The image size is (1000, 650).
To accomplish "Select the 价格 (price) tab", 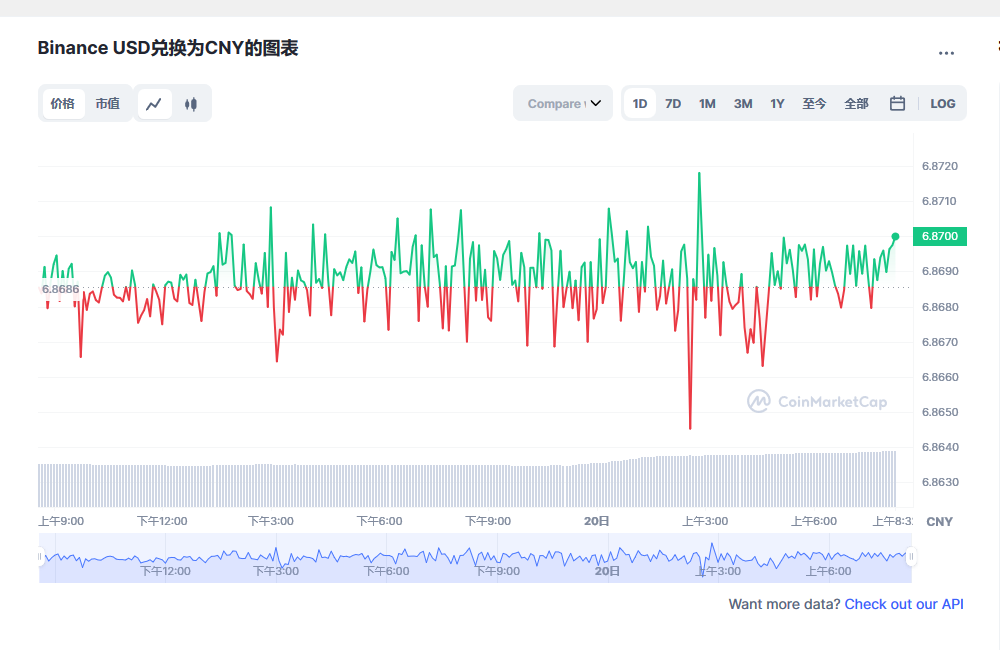I will [62, 104].
